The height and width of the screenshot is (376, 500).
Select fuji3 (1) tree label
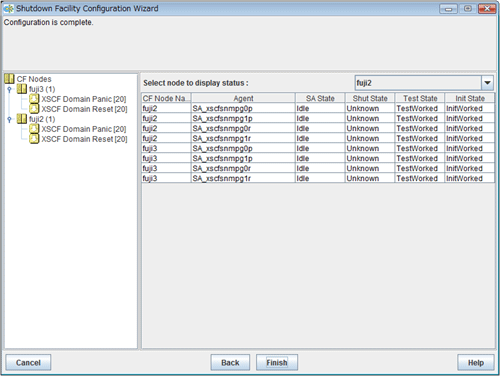click(42, 89)
